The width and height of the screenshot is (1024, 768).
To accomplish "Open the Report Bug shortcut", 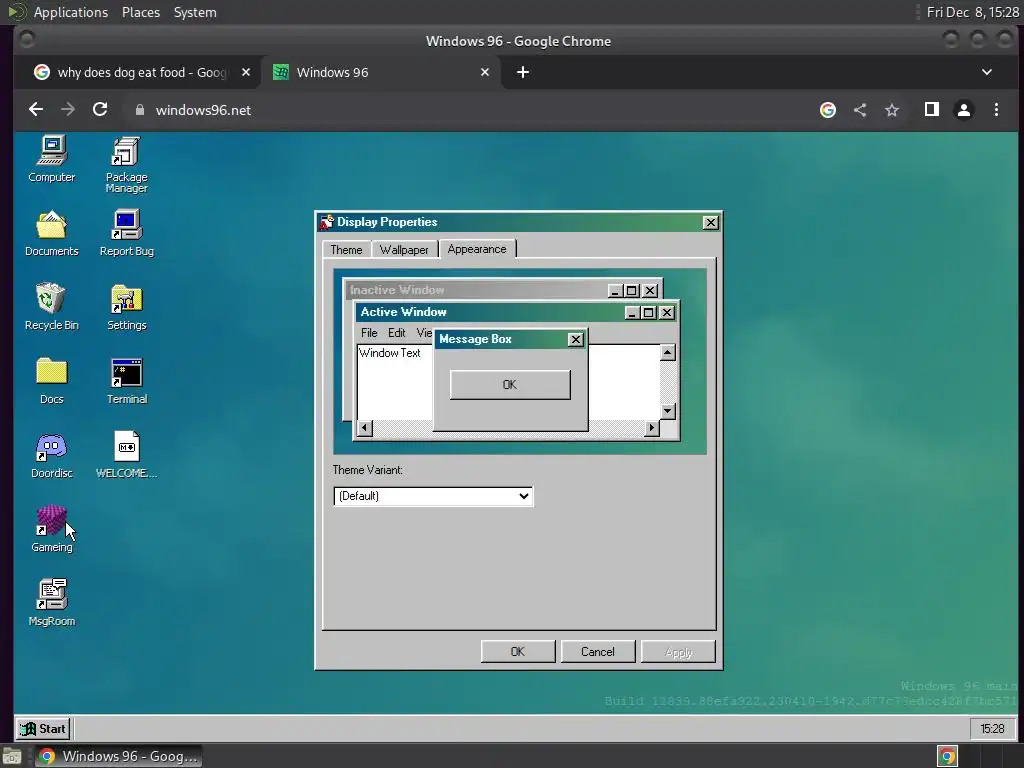I will pos(127,233).
